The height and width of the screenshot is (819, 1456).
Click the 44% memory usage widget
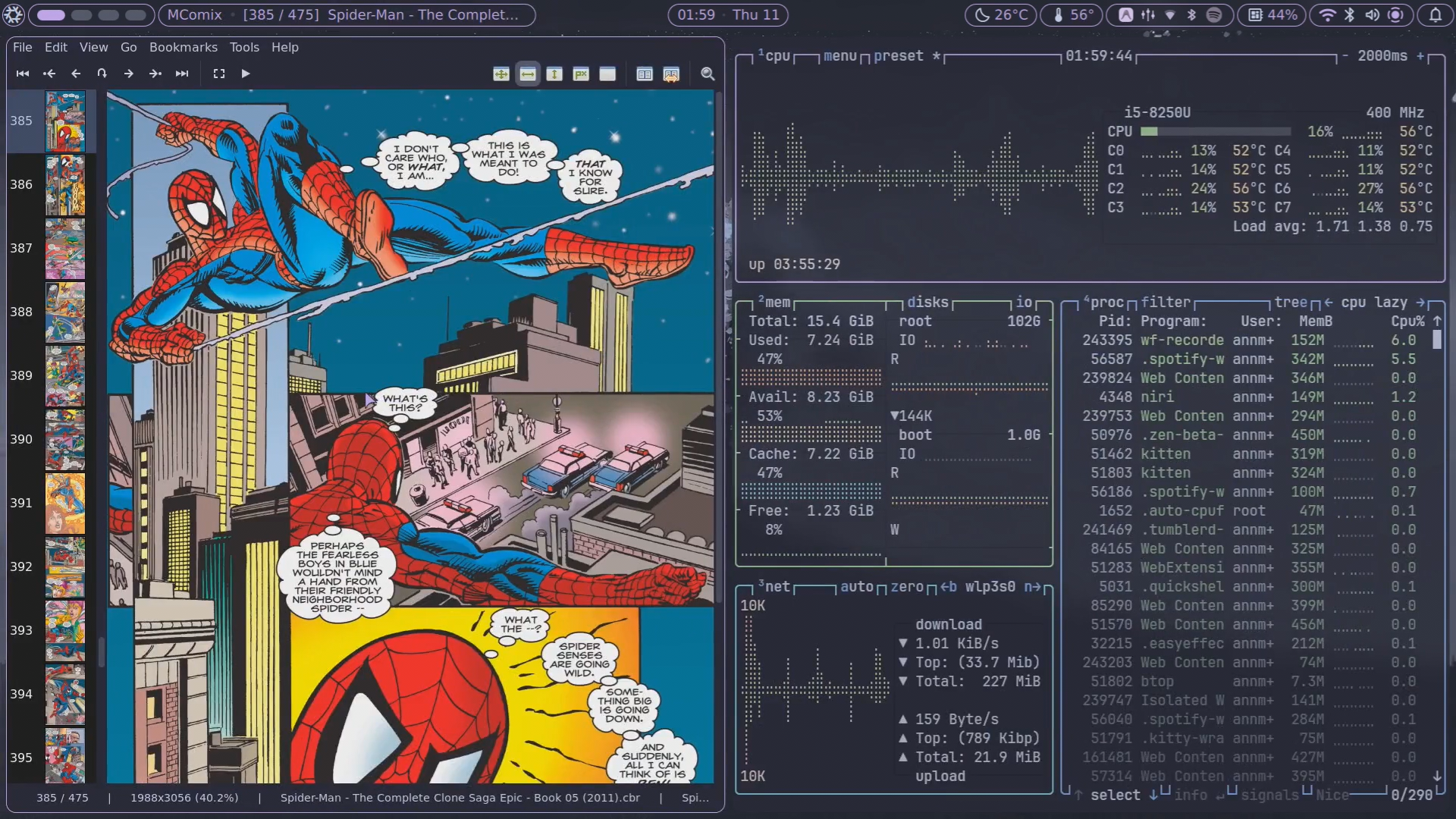click(1273, 15)
